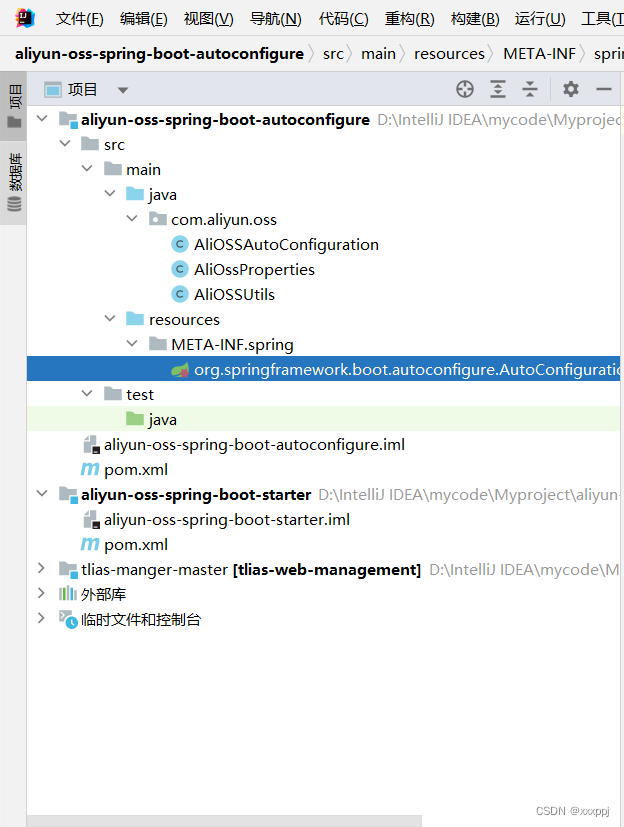This screenshot has height=827, width=624.
Task: Click the tlias-manger-master module icon
Action: tap(68, 569)
